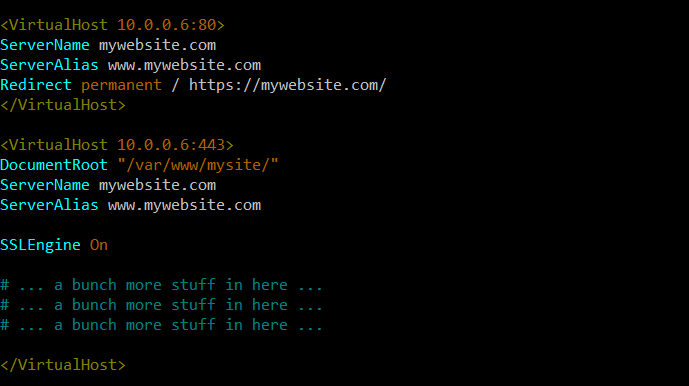Click the second ServerName directive keyword
The image size is (689, 386).
pos(45,185)
